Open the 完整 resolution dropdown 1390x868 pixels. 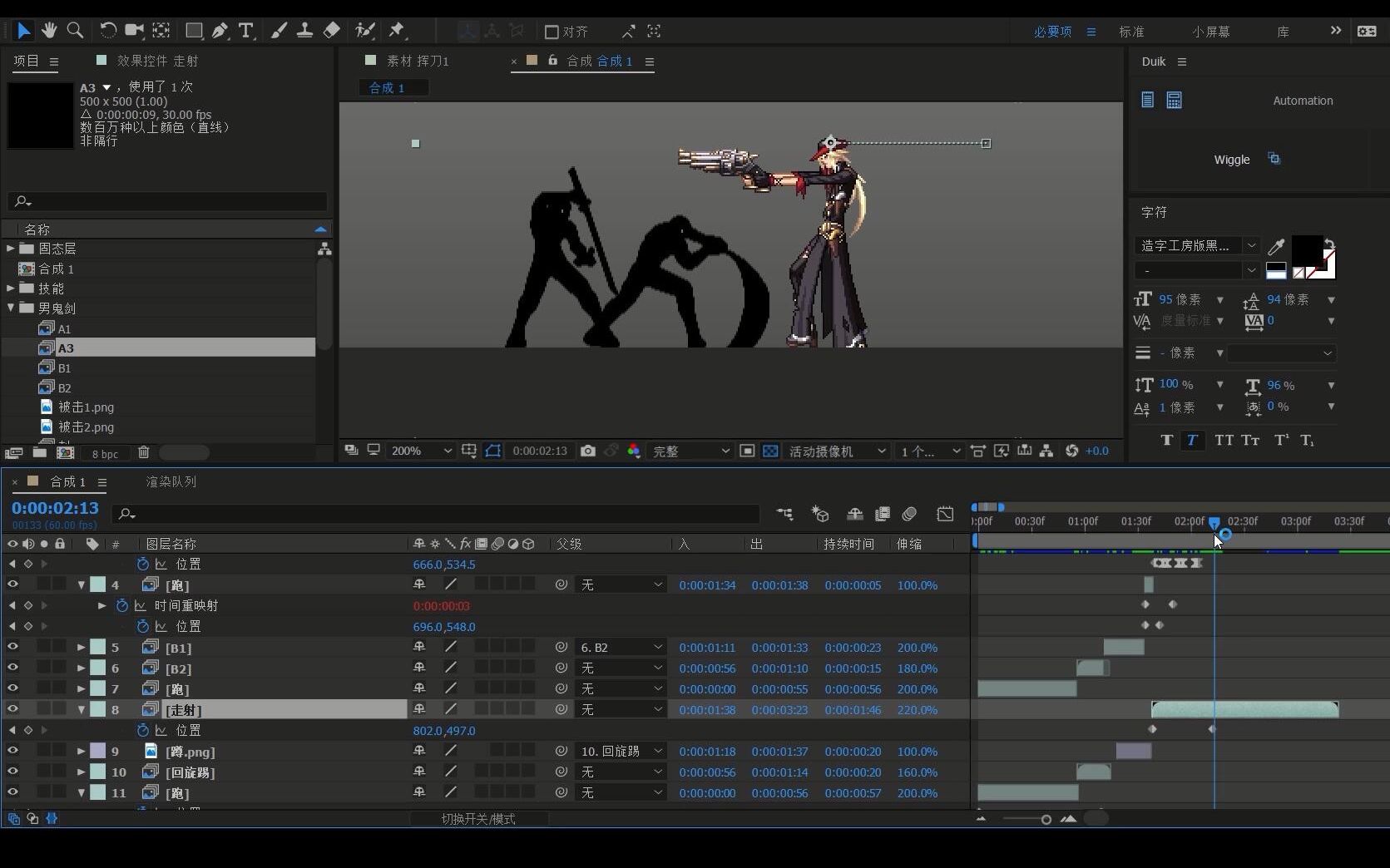[x=690, y=451]
